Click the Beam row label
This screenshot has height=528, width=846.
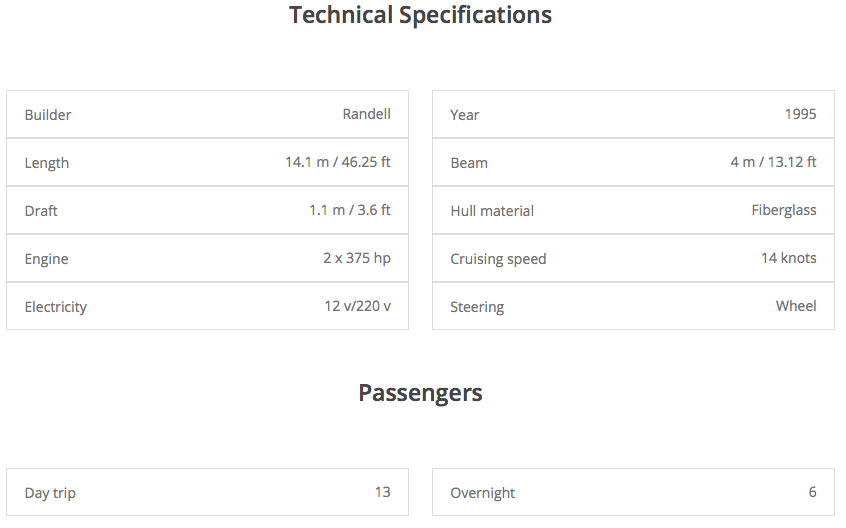[x=469, y=163]
